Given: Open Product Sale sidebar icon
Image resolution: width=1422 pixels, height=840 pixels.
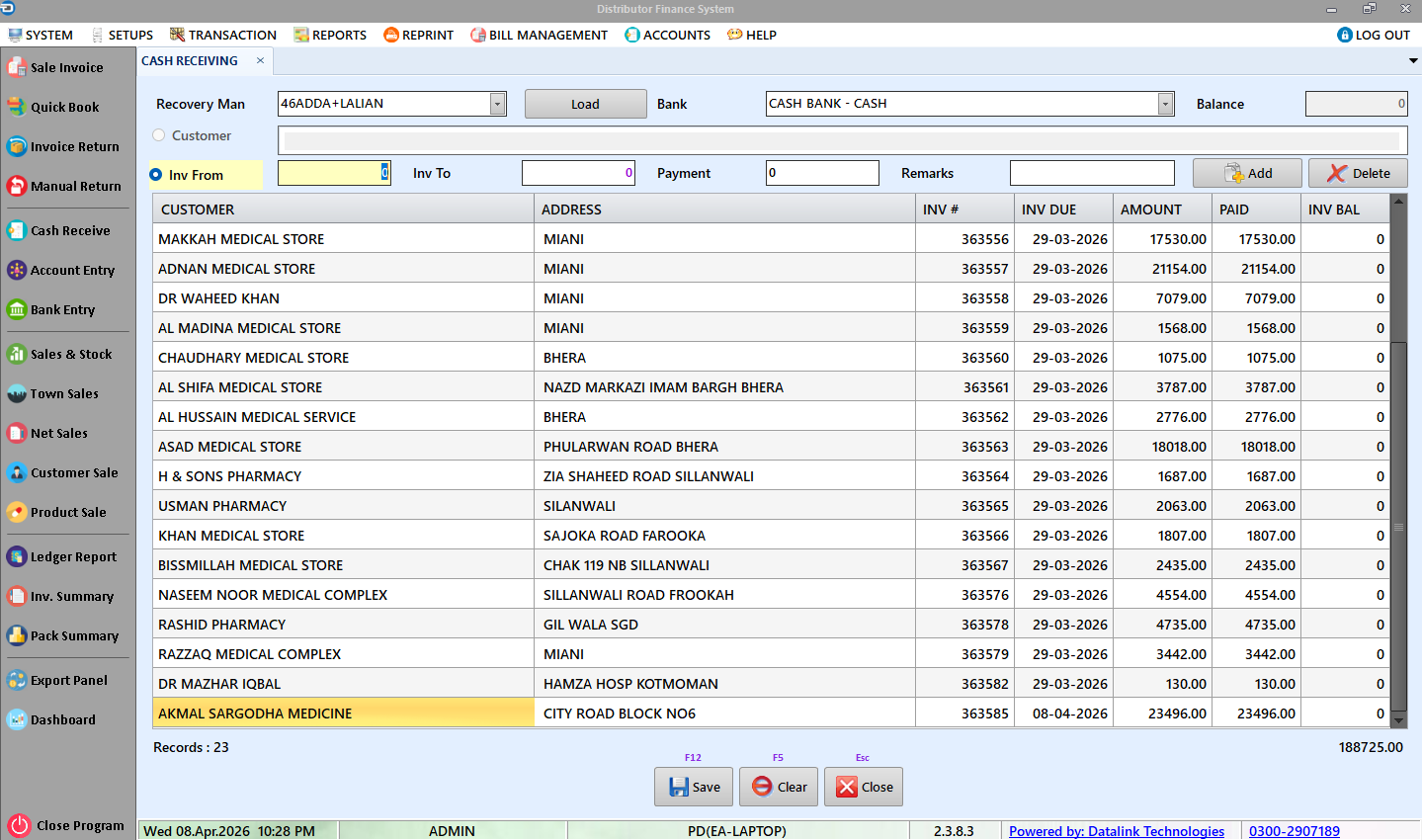Looking at the screenshot, I should click(17, 512).
